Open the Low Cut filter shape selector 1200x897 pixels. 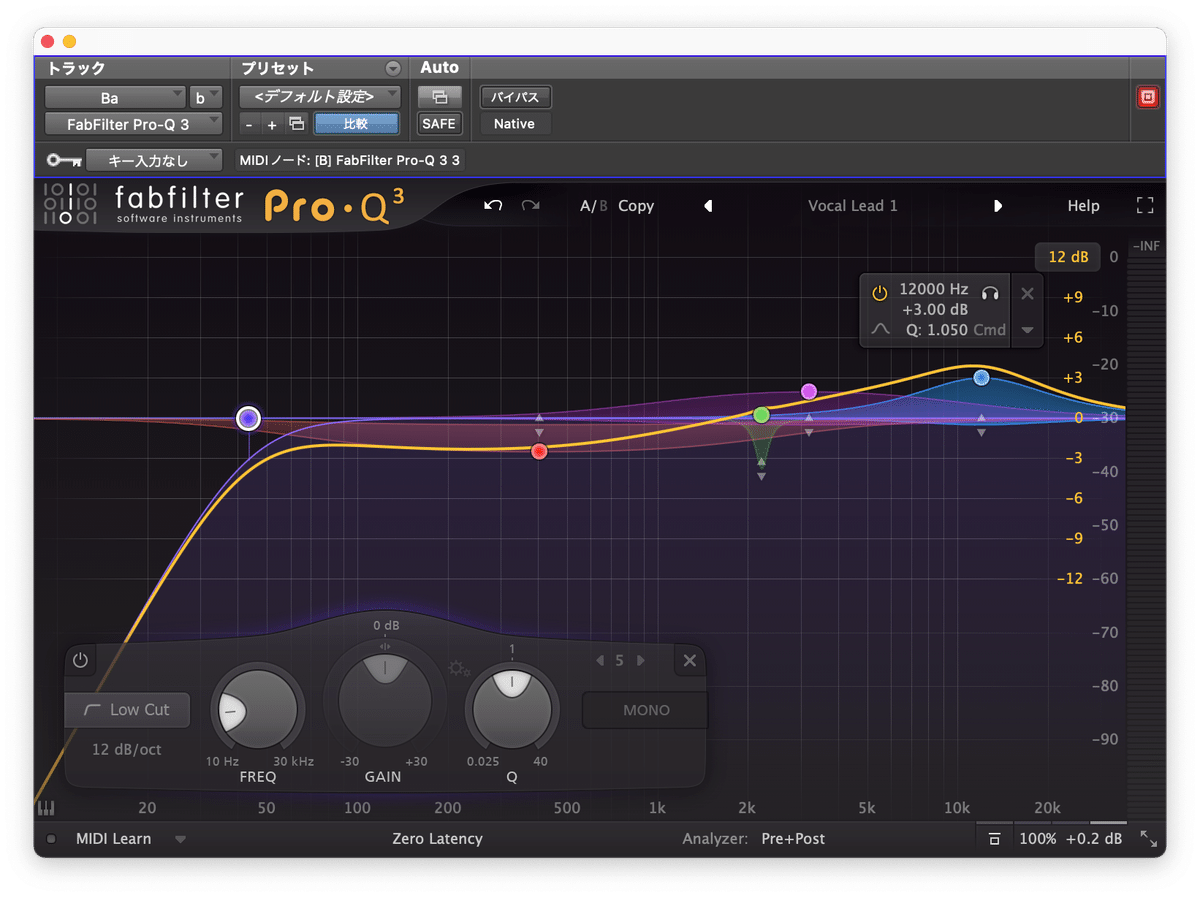127,710
